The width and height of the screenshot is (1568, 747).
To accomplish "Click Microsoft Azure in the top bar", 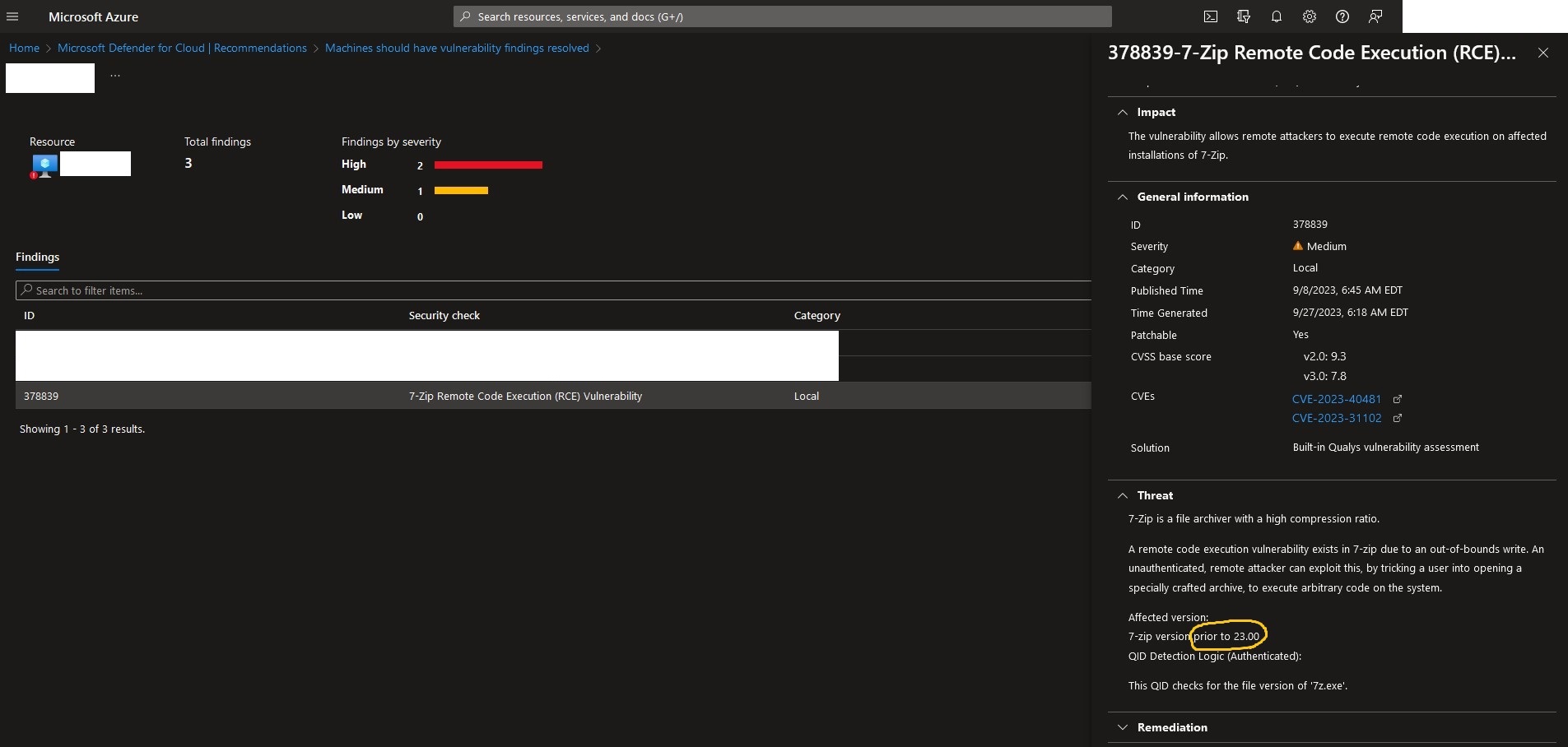I will (95, 16).
